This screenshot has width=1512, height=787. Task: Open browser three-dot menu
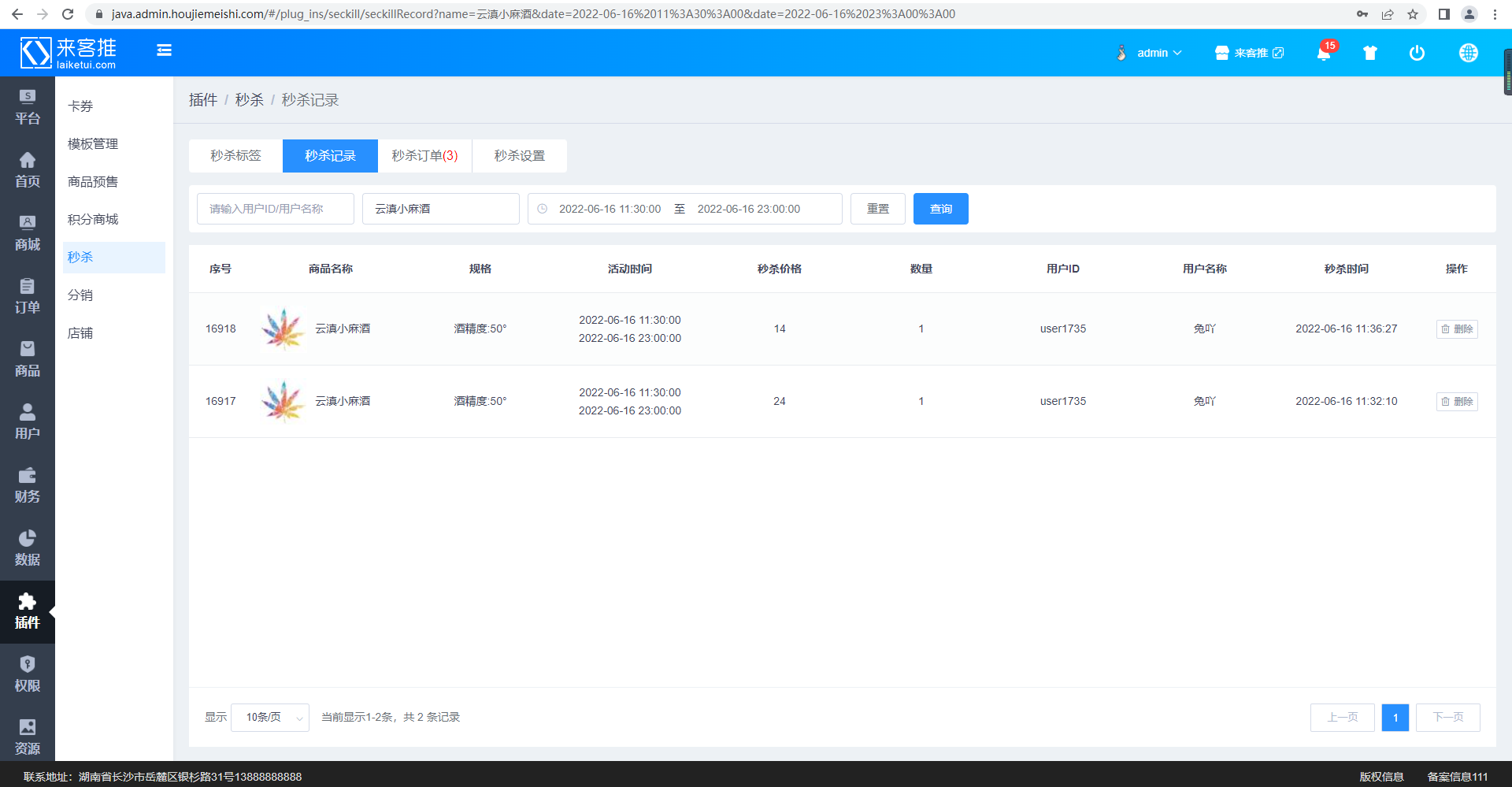click(1495, 14)
